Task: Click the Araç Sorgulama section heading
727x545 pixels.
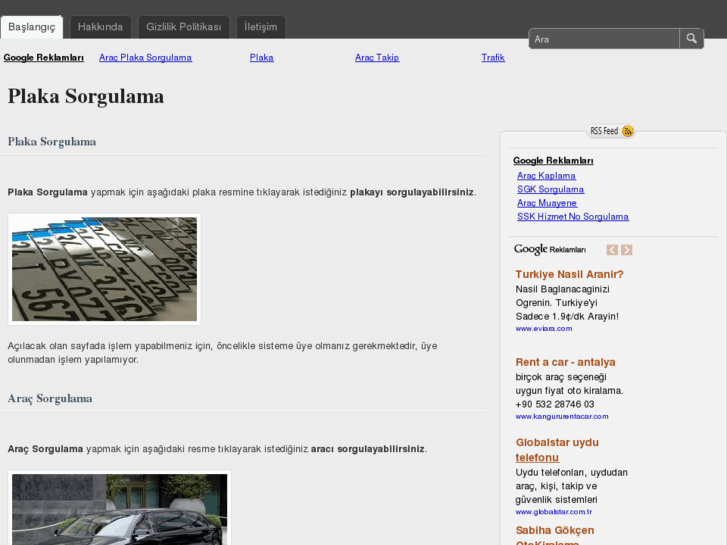Action: point(50,398)
